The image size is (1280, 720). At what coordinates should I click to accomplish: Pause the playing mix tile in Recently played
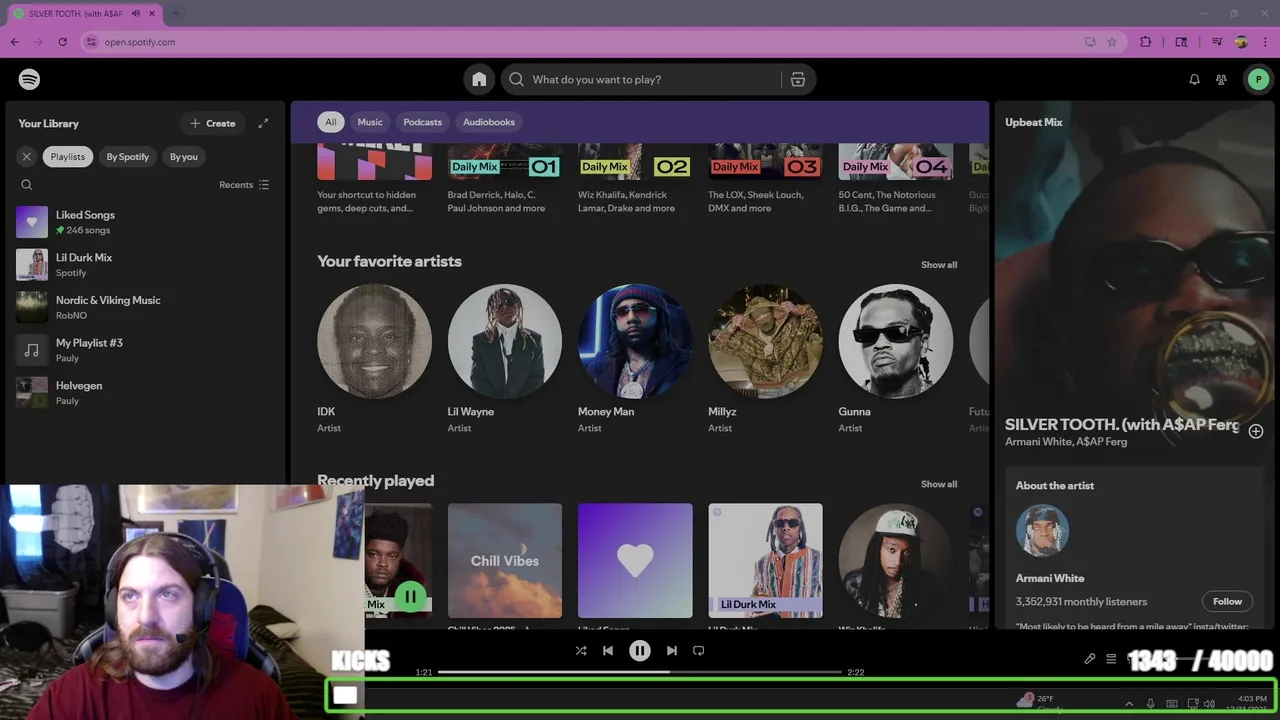click(410, 597)
